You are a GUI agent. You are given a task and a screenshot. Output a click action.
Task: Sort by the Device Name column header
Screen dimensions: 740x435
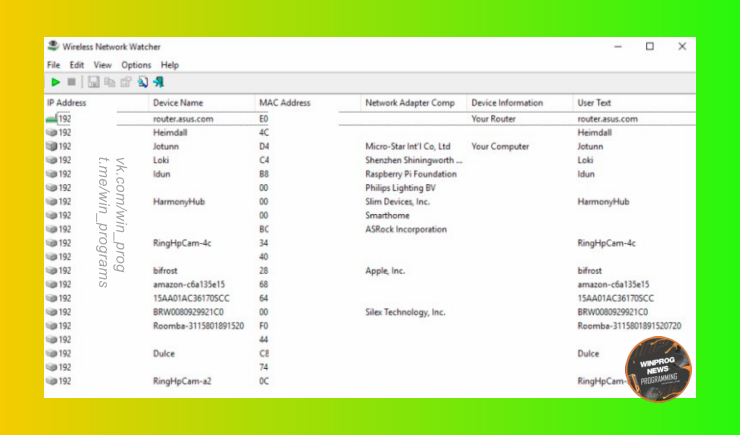(202, 103)
